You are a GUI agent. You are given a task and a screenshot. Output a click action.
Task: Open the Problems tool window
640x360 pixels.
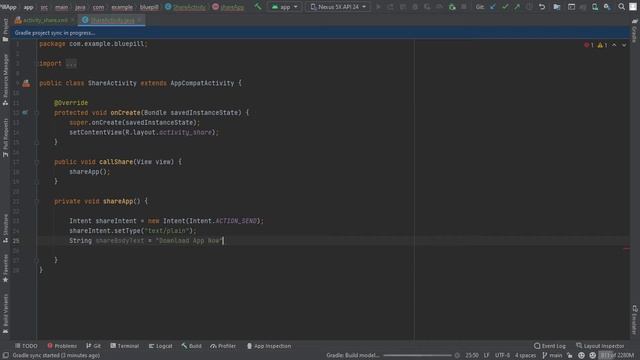tap(62, 346)
